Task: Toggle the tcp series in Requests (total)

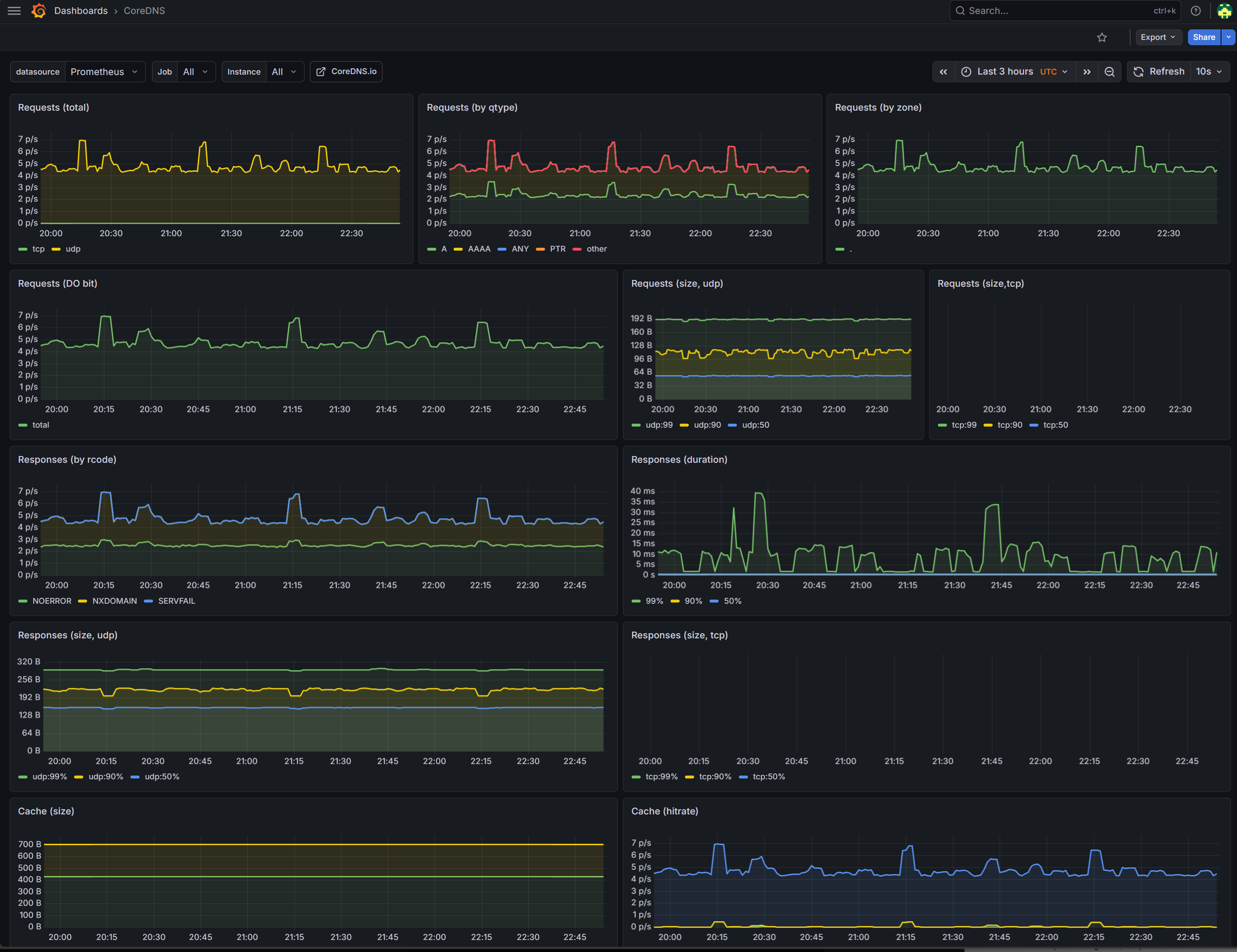Action: 38,249
